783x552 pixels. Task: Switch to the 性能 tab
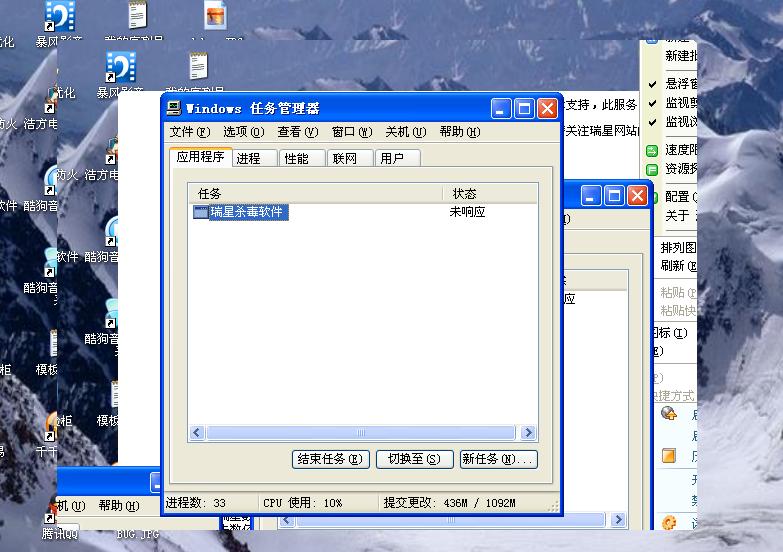pos(303,158)
